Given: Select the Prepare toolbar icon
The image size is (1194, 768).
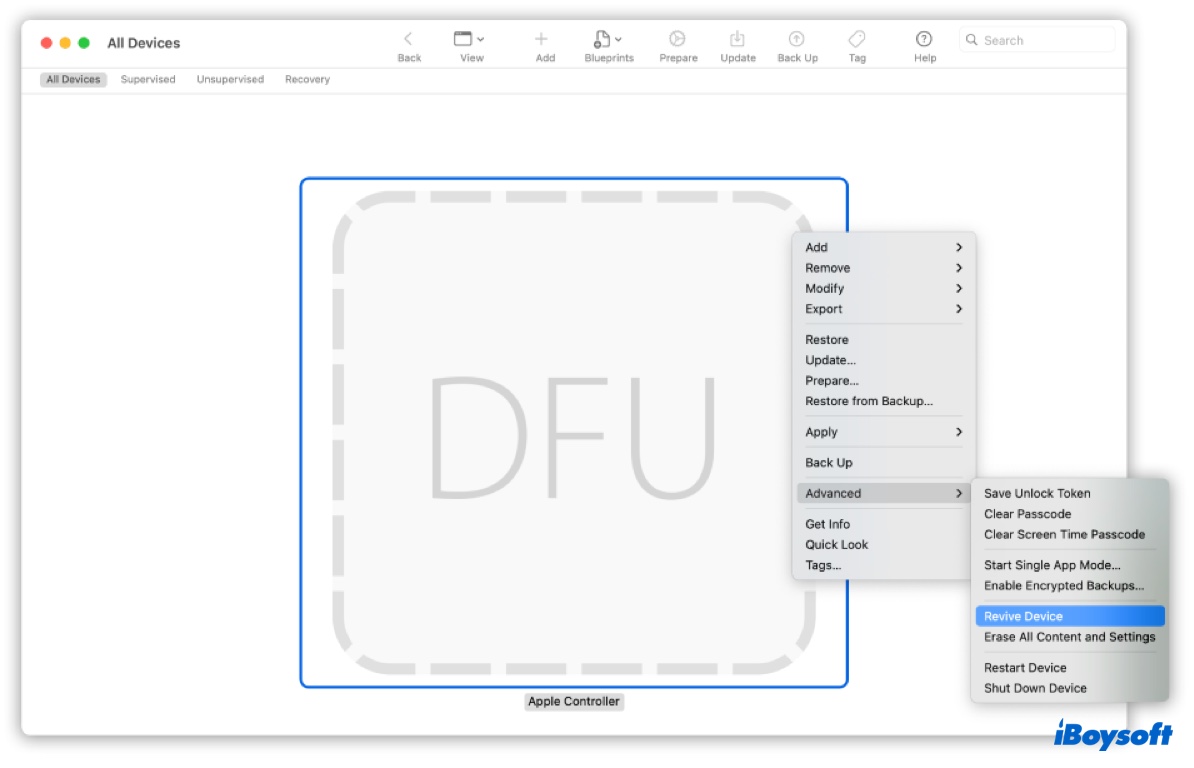Looking at the screenshot, I should tap(678, 38).
